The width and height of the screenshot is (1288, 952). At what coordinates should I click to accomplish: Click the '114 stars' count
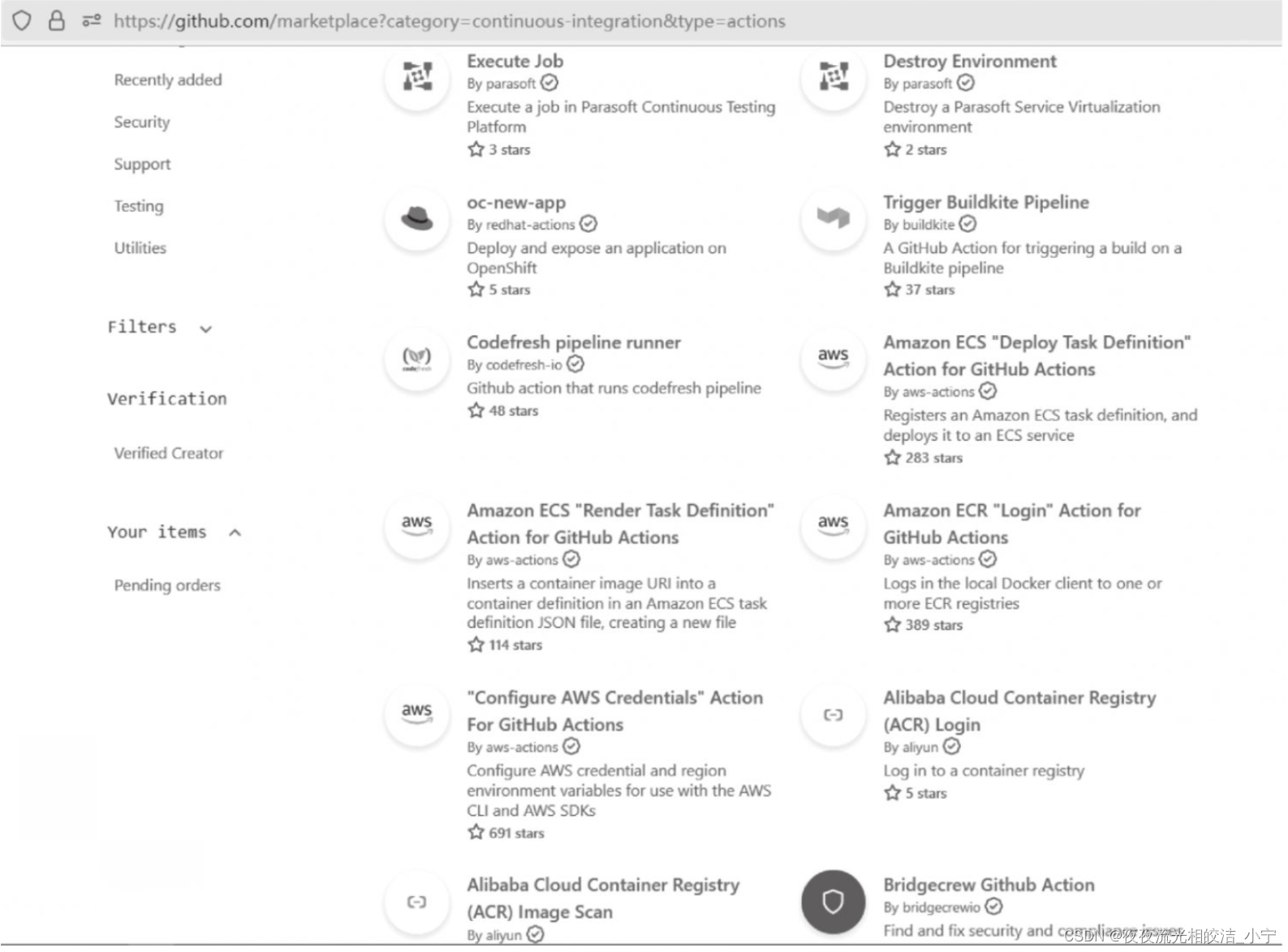click(x=515, y=645)
